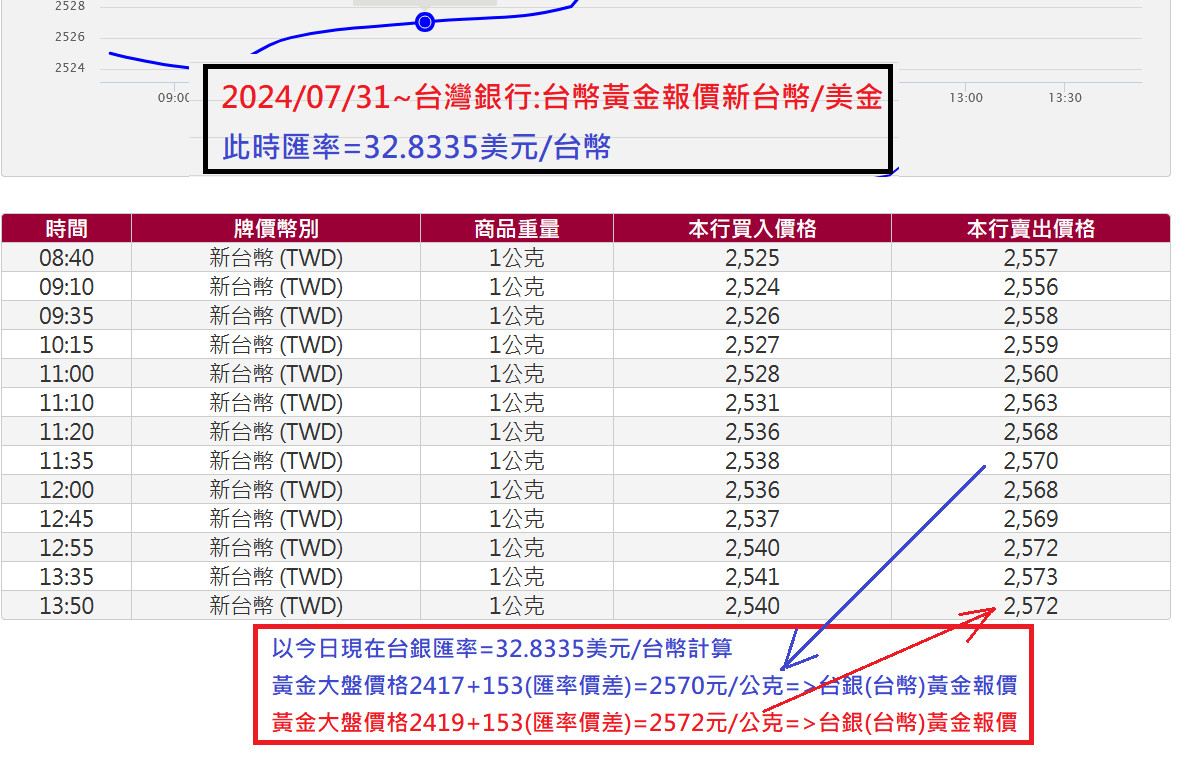Click the 13:35 time cell
Viewport: 1196px width, 762px height.
point(66,577)
